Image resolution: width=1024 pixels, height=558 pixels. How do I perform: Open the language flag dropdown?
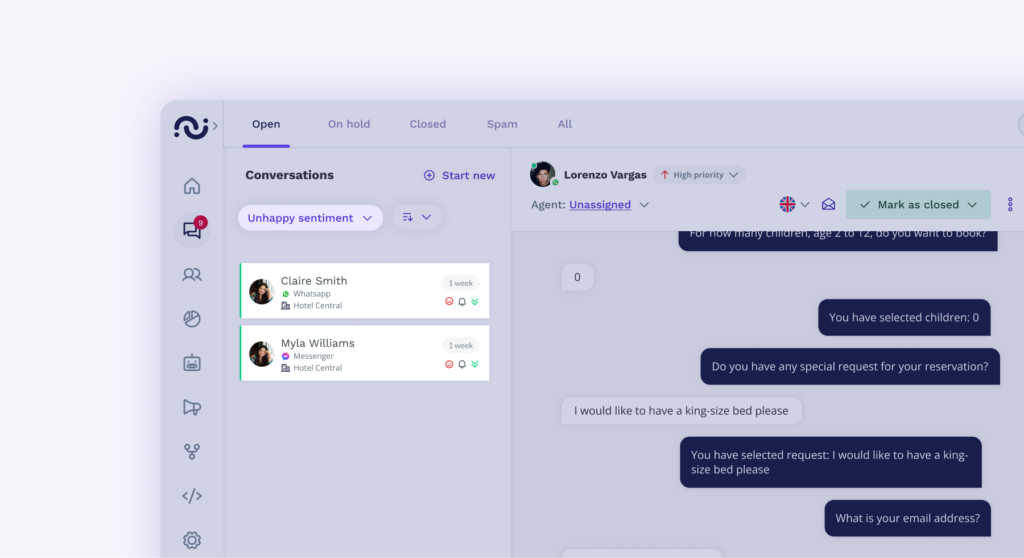(793, 205)
